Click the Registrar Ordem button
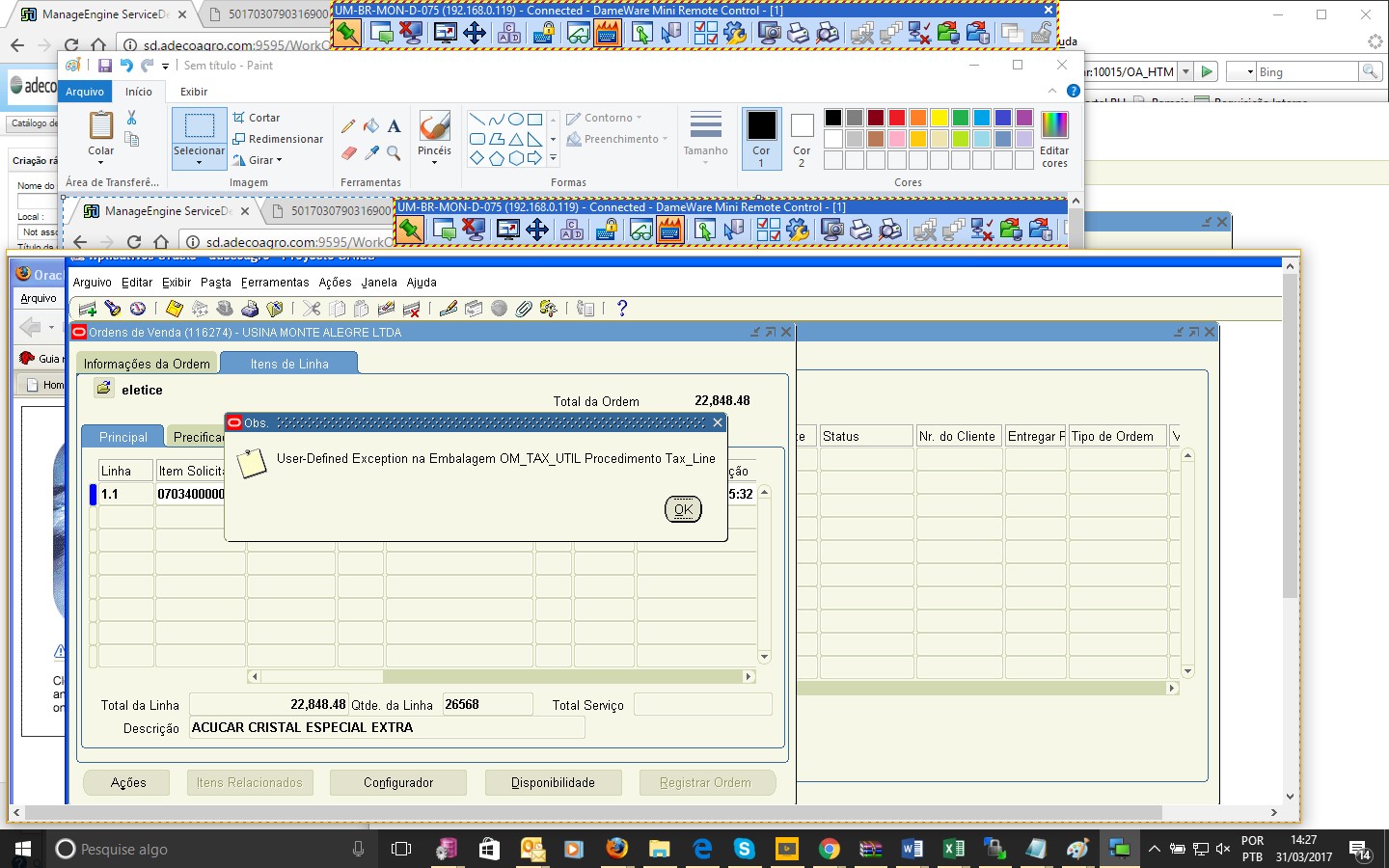Viewport: 1389px width, 868px height. click(705, 782)
